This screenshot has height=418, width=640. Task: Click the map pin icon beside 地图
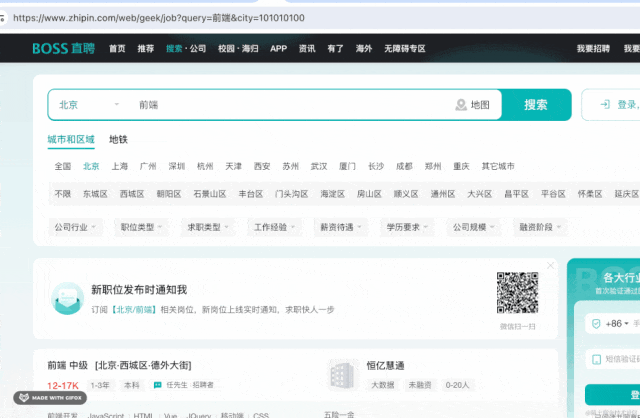click(x=461, y=105)
